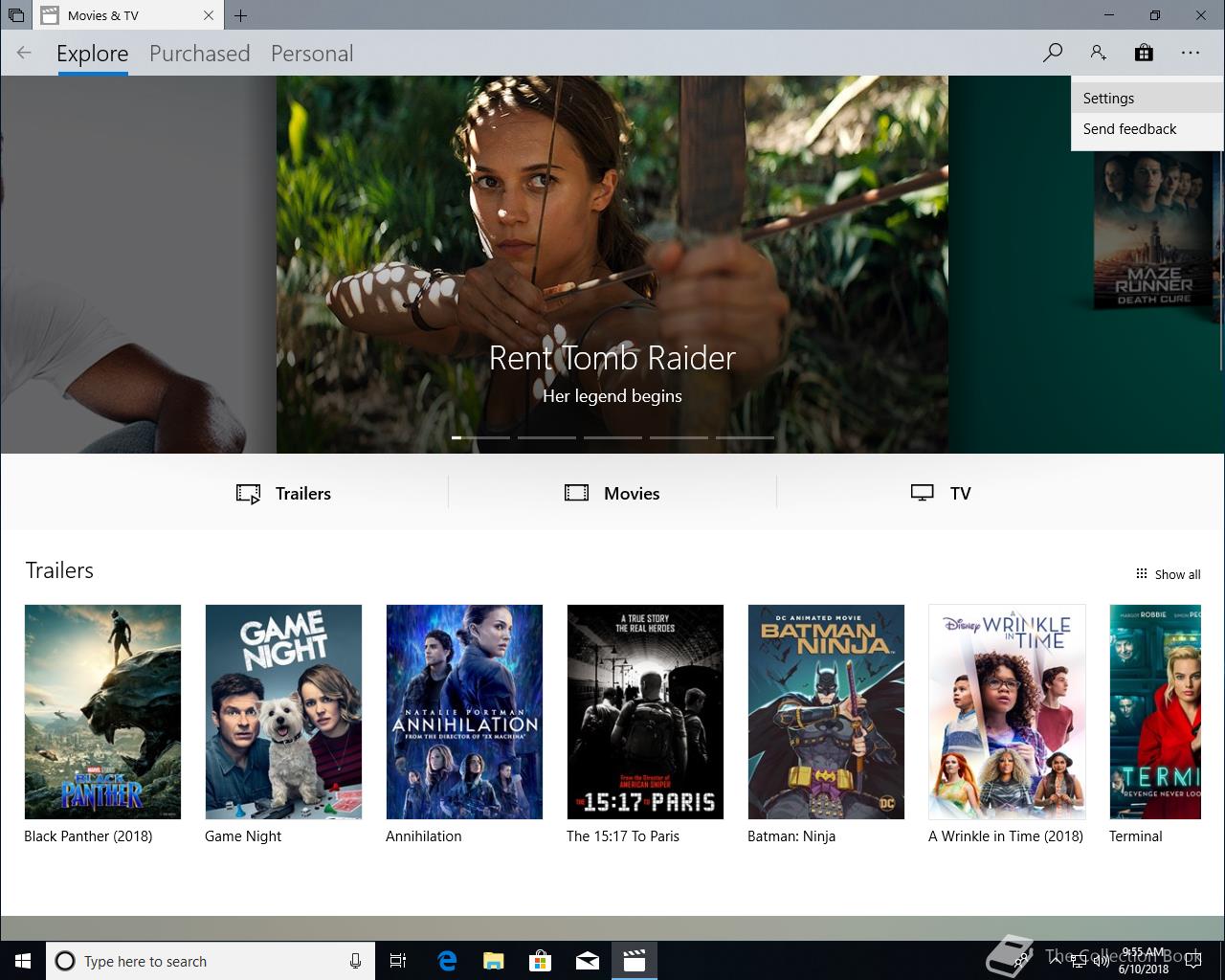Open Mail app from taskbar
The width and height of the screenshot is (1225, 980).
[x=588, y=961]
